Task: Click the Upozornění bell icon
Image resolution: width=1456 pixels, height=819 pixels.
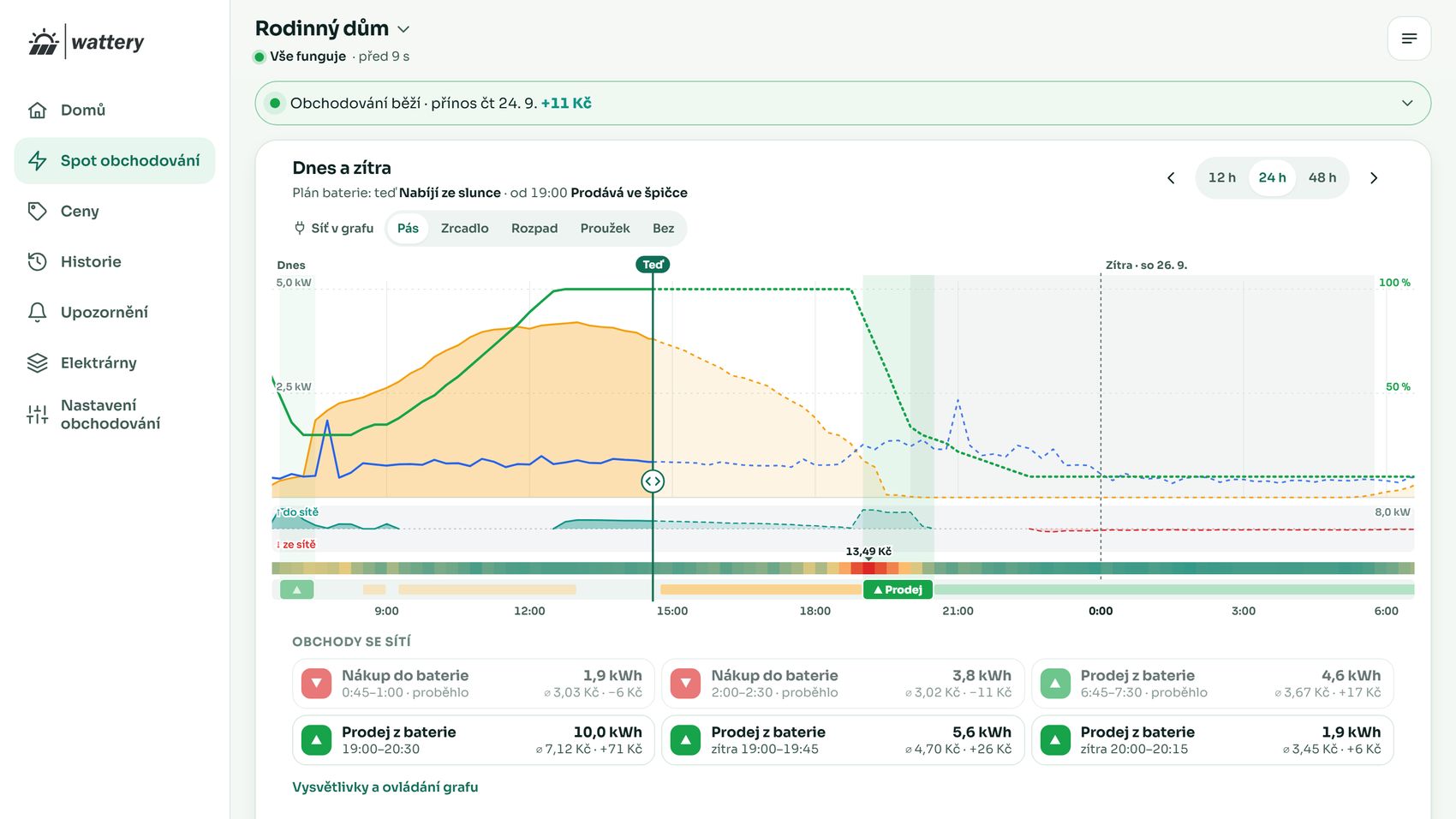Action: pyautogui.click(x=37, y=312)
